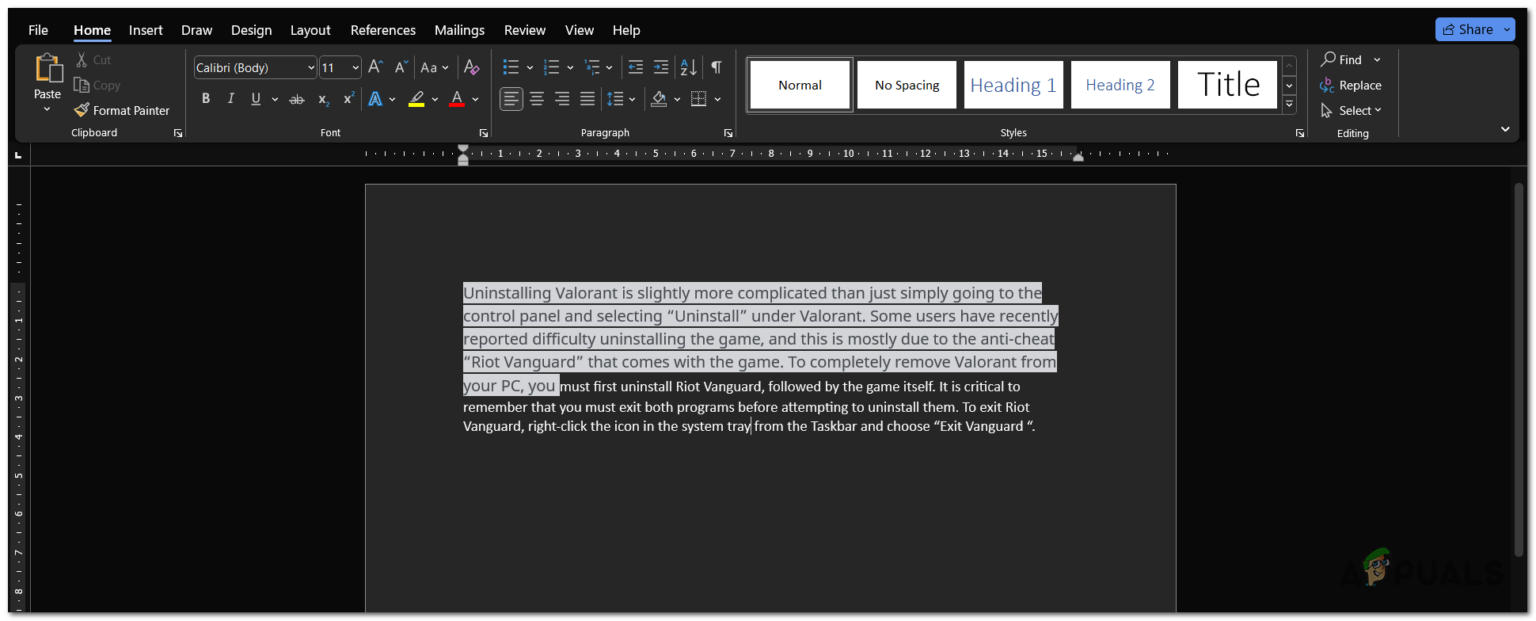Image resolution: width=1536 pixels, height=621 pixels.
Task: Open the Paragraph settings dialog launcher
Action: click(x=728, y=132)
